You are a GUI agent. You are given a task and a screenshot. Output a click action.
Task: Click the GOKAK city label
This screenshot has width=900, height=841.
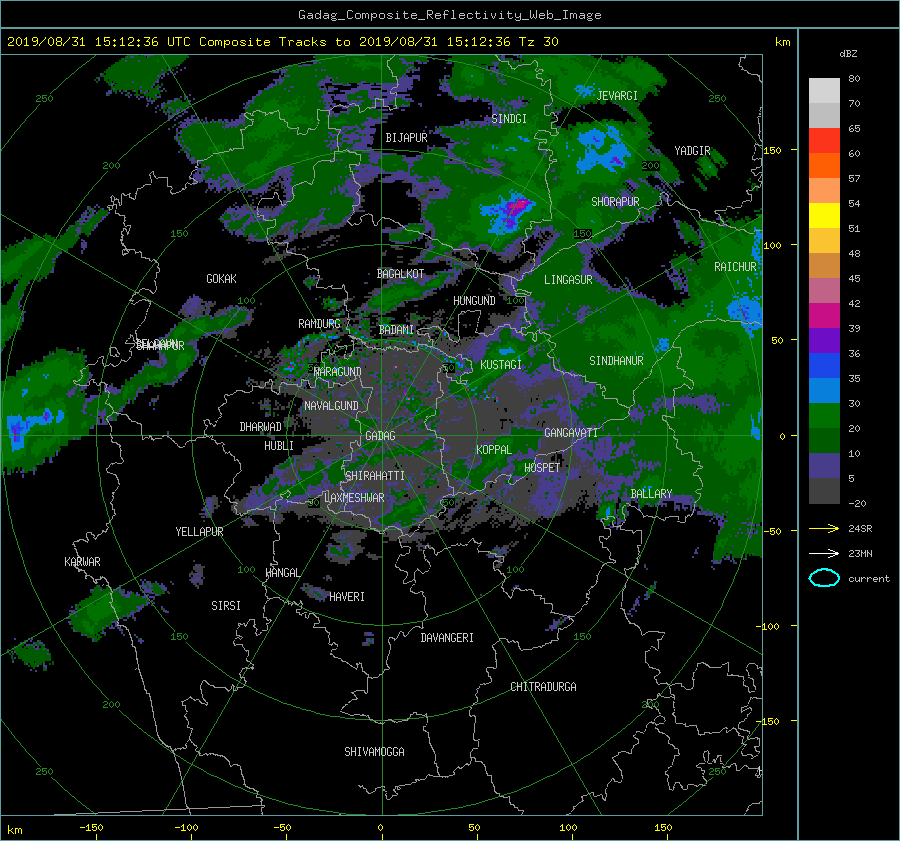222,279
